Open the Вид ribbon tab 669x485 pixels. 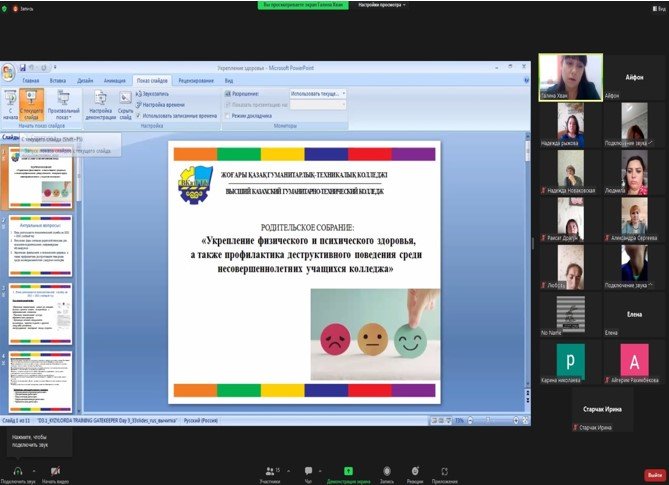[229, 80]
